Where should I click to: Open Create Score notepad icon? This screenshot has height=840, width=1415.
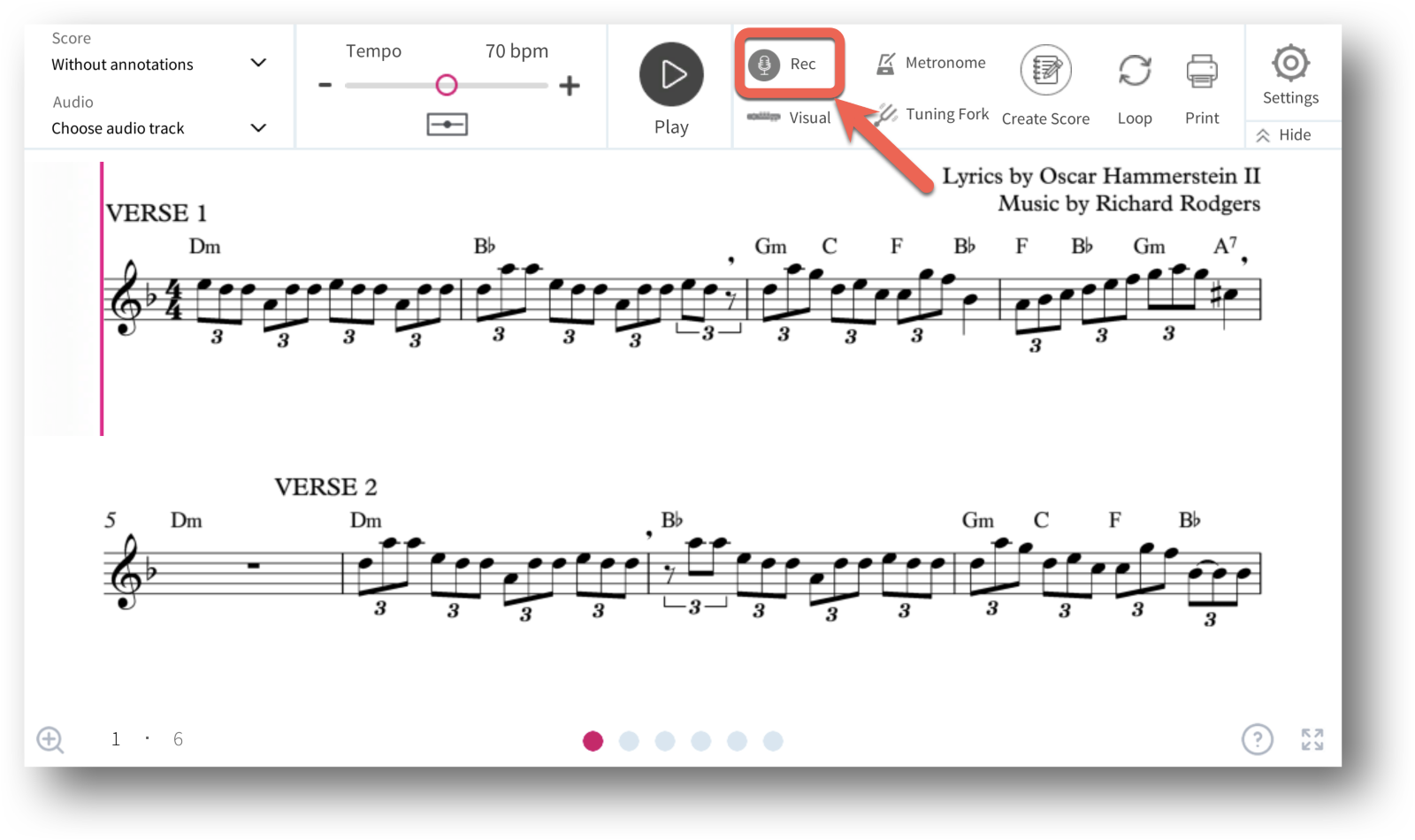point(1046,70)
